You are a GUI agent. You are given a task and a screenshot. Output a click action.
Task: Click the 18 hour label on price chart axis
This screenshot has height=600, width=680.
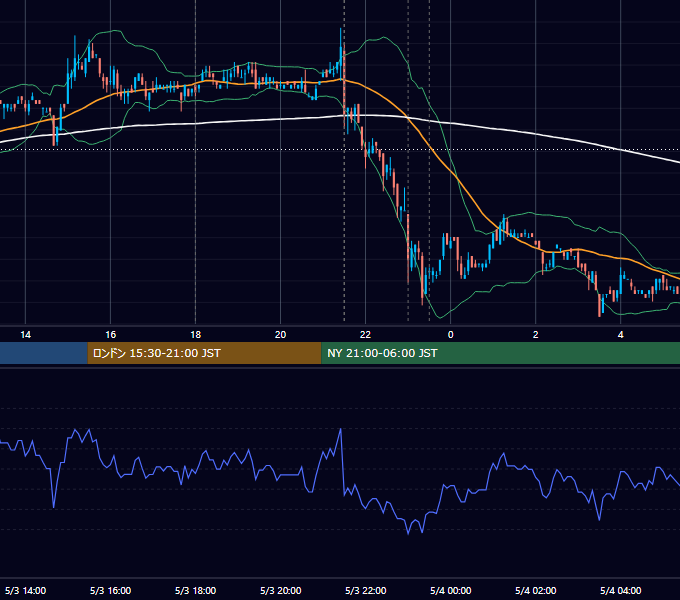196,335
